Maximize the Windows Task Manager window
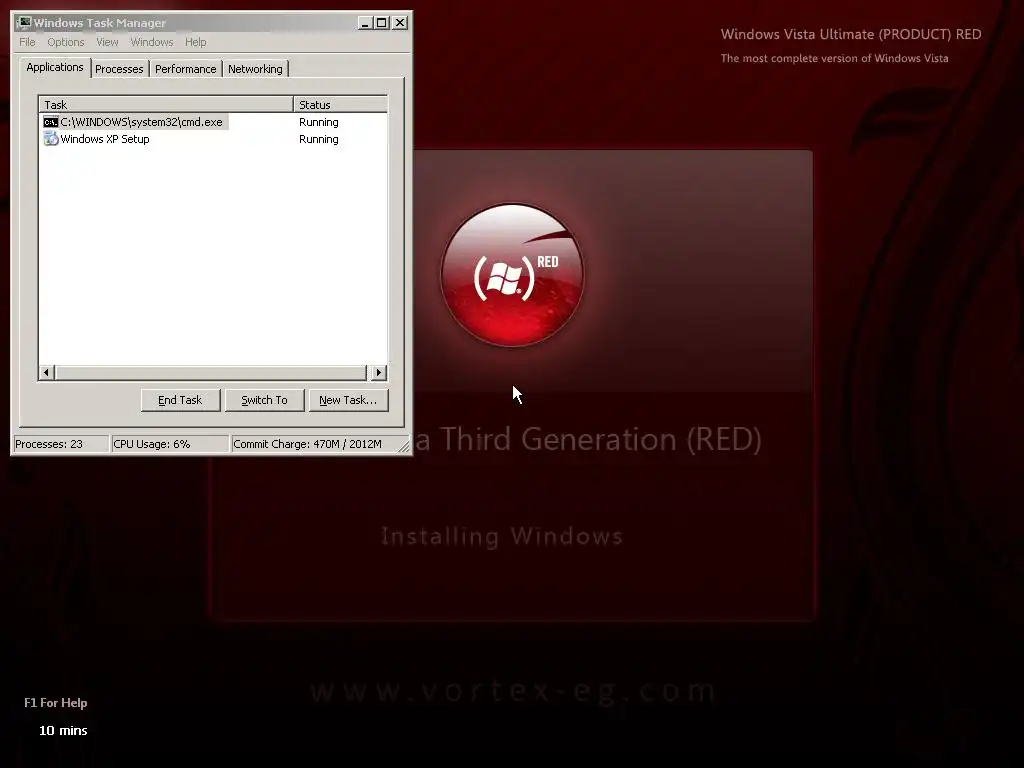1024x768 pixels. click(382, 23)
